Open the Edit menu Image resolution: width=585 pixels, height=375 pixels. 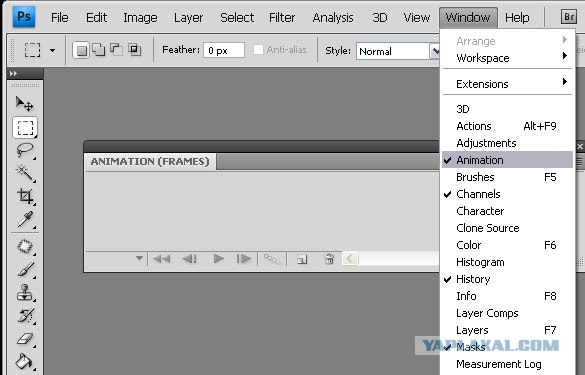[x=96, y=18]
